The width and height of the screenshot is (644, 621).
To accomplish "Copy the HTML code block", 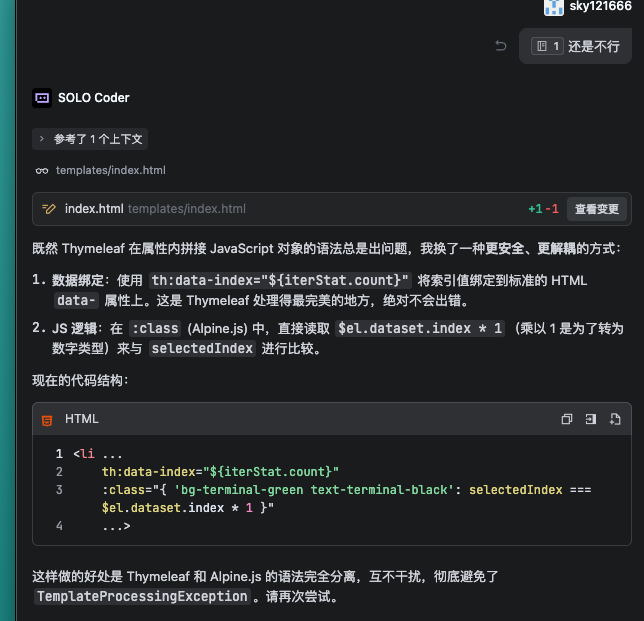I will click(x=567, y=419).
